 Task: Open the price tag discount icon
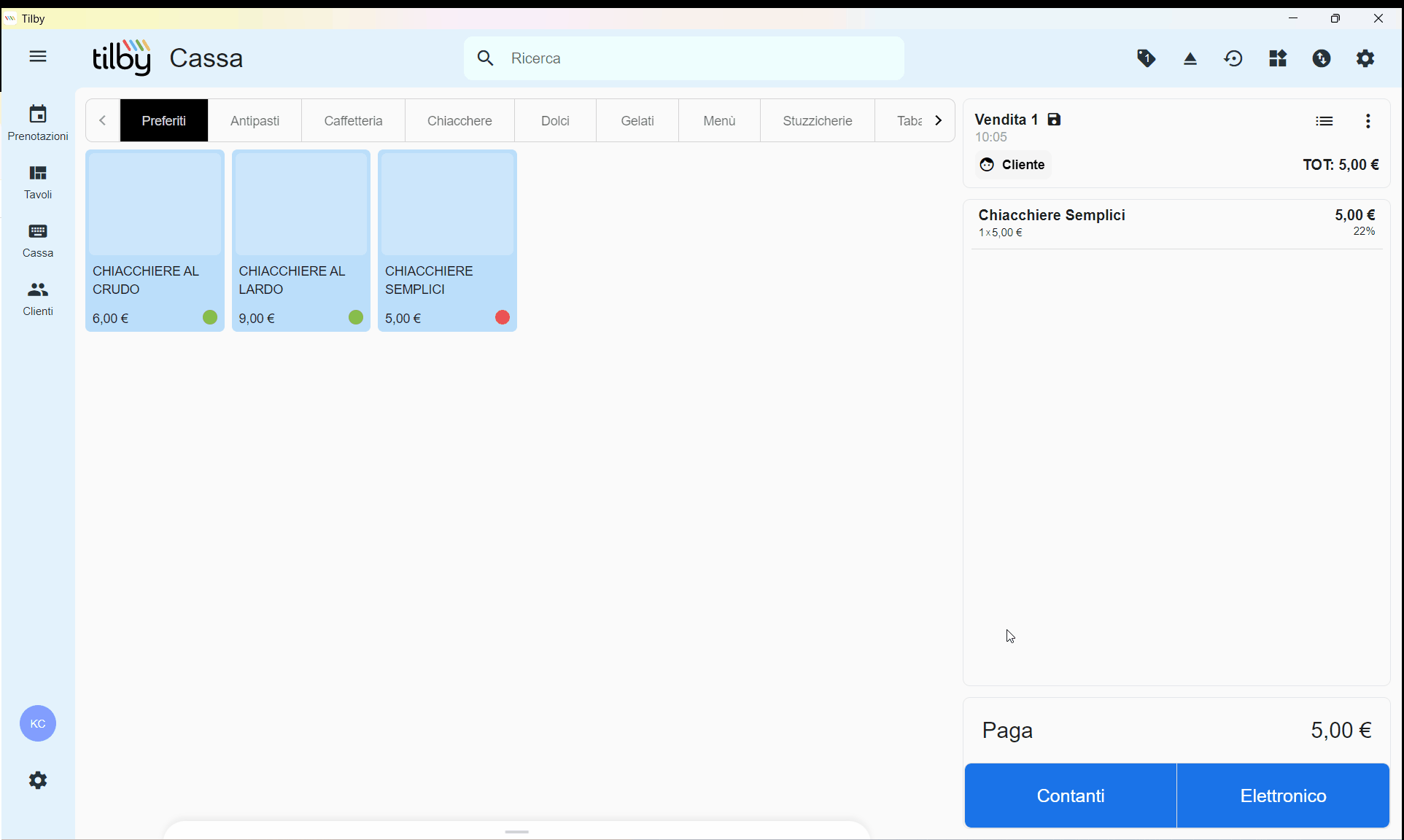click(x=1147, y=58)
